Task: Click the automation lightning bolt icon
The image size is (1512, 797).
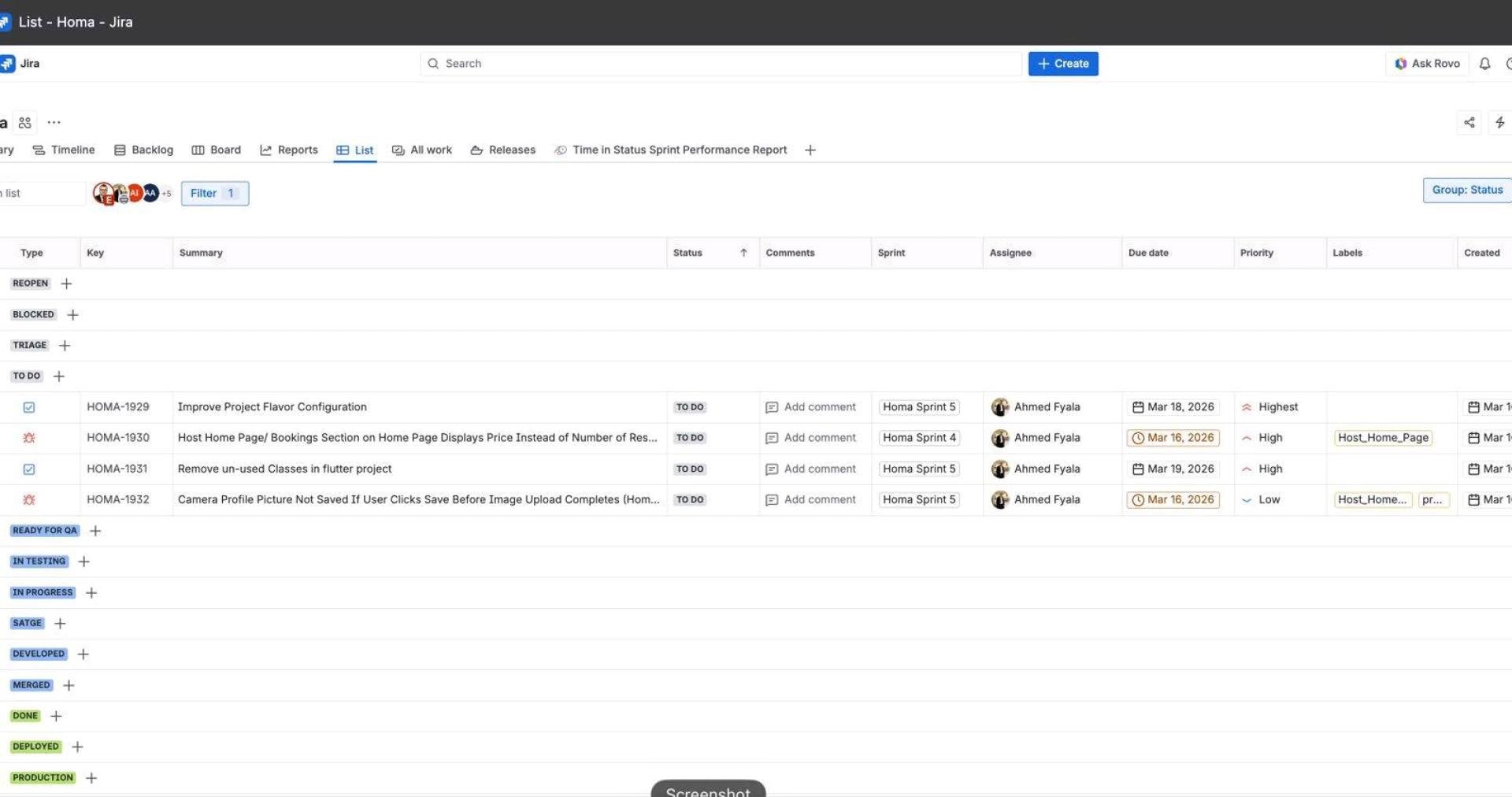Action: point(1500,122)
